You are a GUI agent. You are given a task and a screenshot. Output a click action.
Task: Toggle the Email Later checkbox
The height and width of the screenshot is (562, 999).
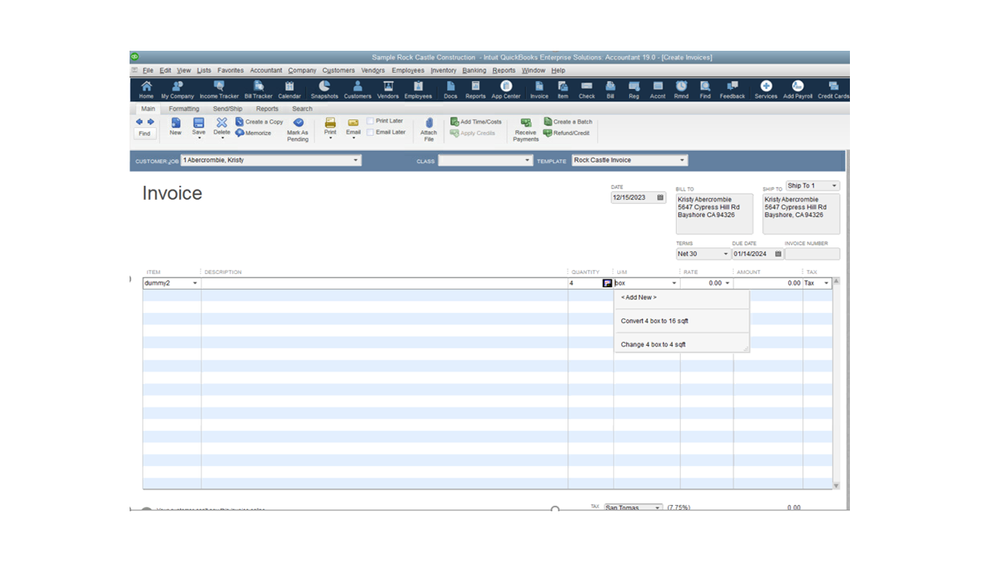[371, 132]
